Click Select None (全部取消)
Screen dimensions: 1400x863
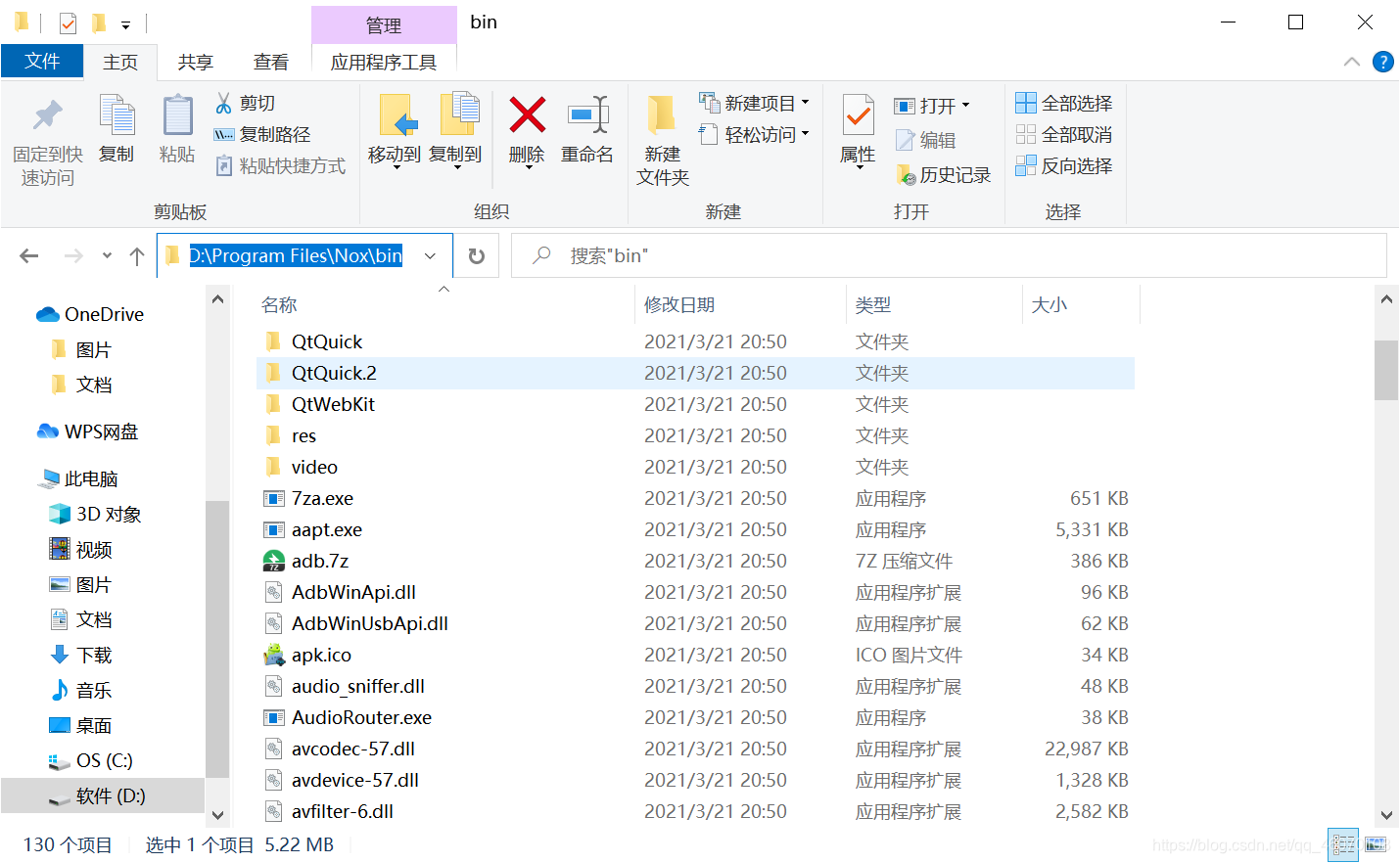click(x=1063, y=134)
